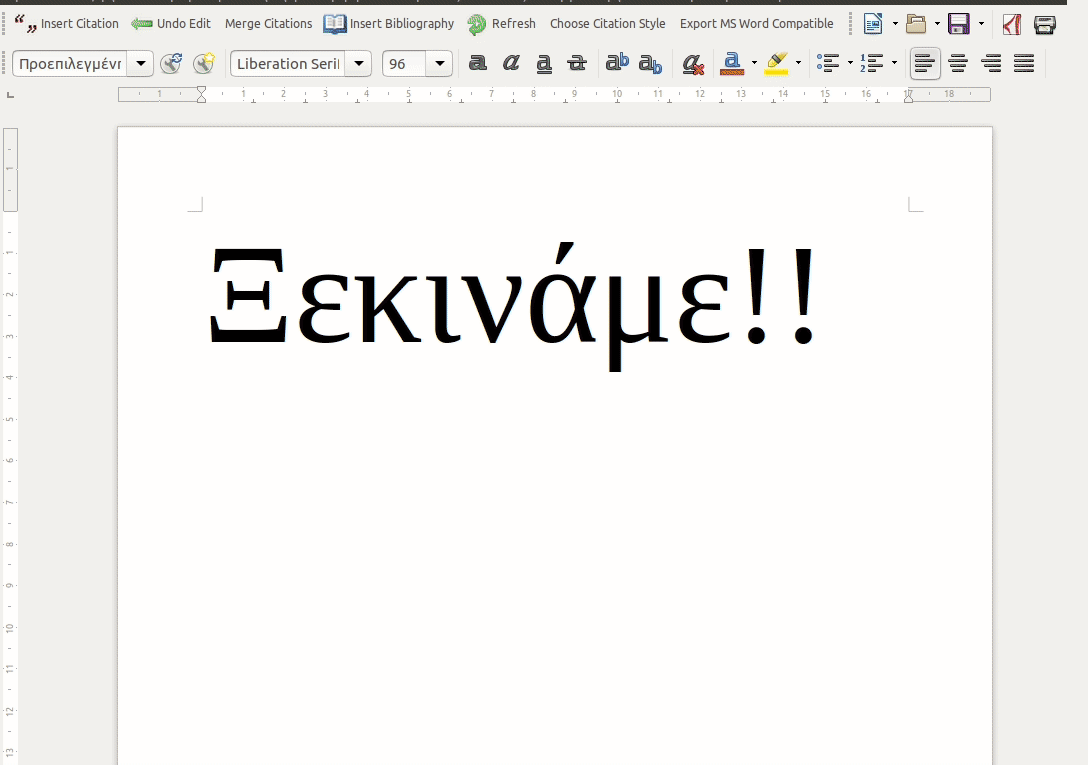This screenshot has width=1088, height=765.
Task: Toggle Strikethrough formatting
Action: 577,64
